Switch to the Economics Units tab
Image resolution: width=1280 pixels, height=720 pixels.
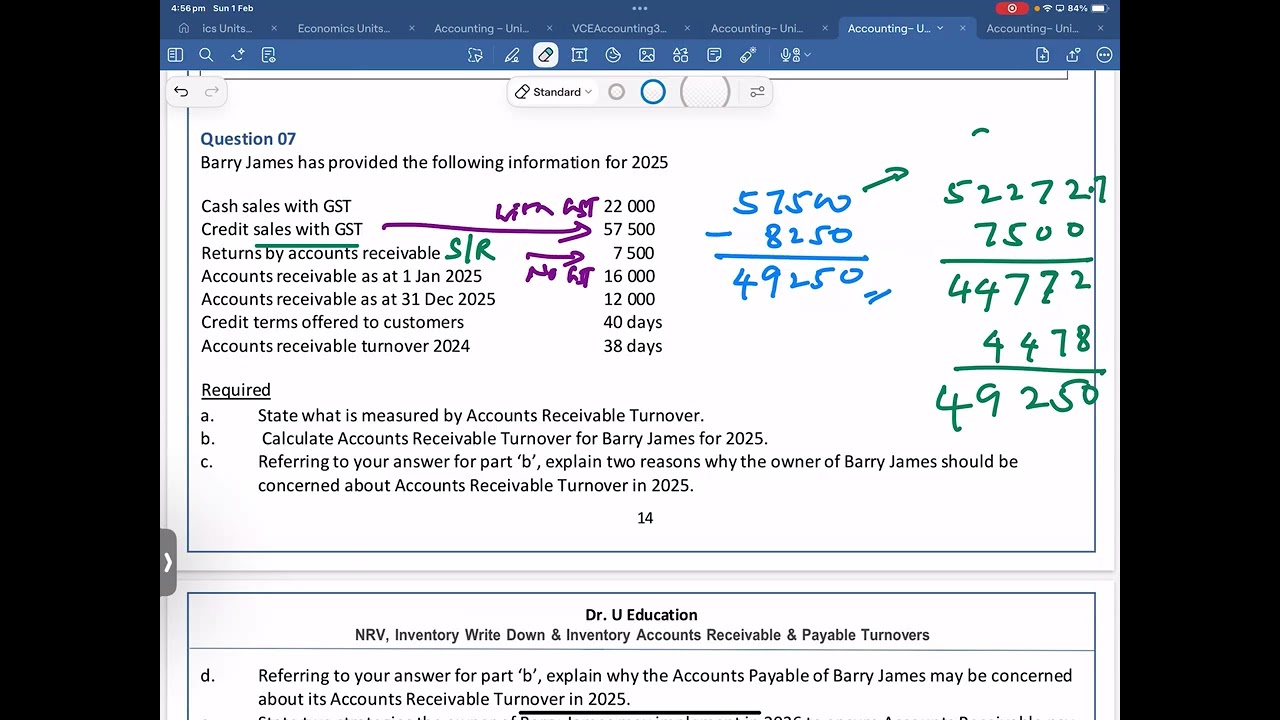(344, 28)
